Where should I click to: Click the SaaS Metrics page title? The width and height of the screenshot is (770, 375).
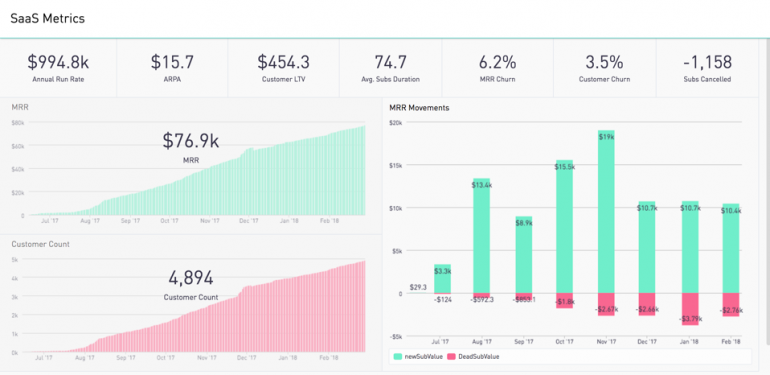click(48, 19)
